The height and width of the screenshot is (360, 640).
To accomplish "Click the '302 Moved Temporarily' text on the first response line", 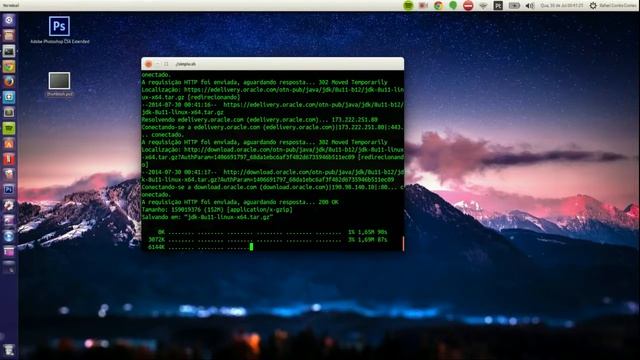I will coord(353,82).
